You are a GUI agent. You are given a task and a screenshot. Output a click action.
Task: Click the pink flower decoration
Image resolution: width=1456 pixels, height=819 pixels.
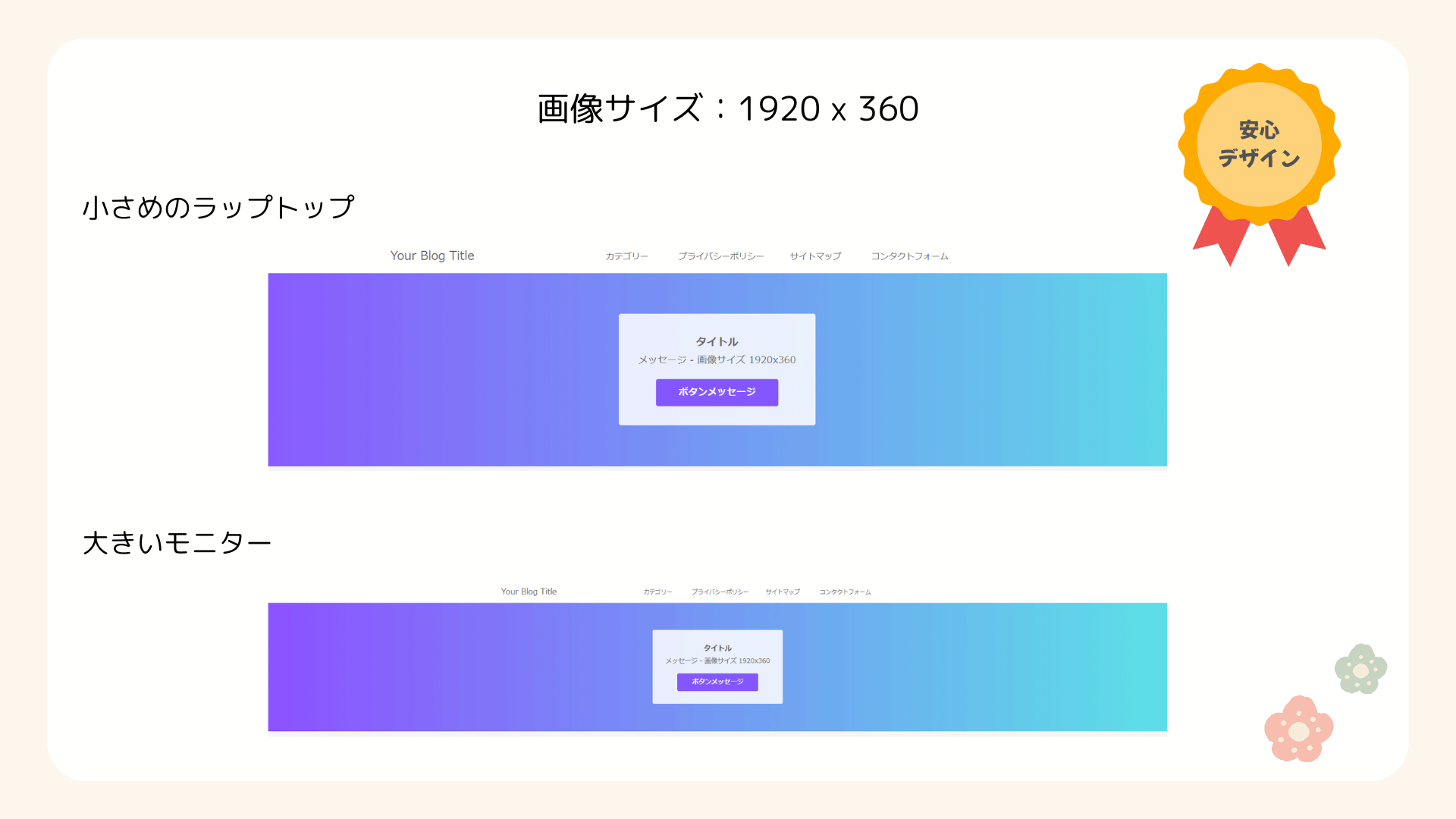click(x=1299, y=730)
